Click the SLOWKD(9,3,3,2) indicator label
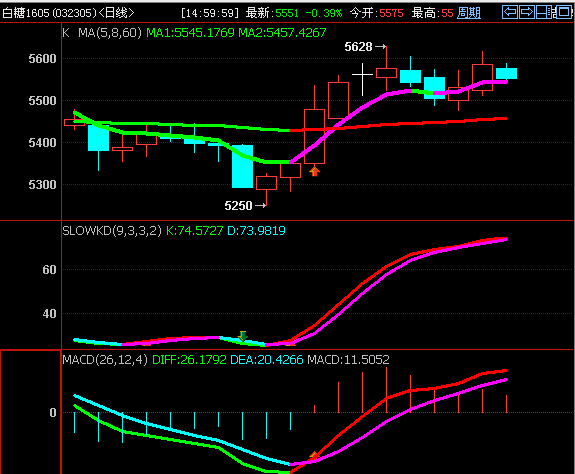This screenshot has height=474, width=575. point(112,231)
